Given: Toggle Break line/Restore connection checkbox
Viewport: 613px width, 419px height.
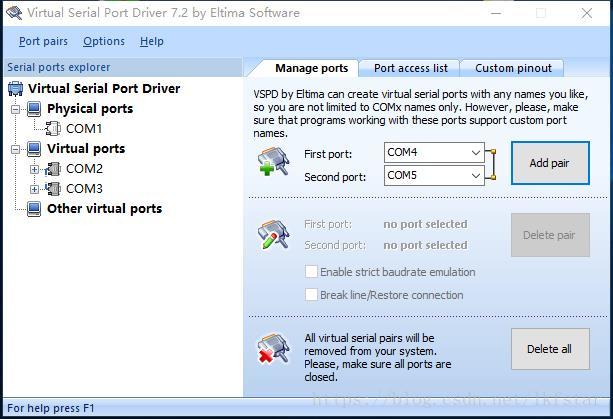Looking at the screenshot, I should pyautogui.click(x=311, y=295).
